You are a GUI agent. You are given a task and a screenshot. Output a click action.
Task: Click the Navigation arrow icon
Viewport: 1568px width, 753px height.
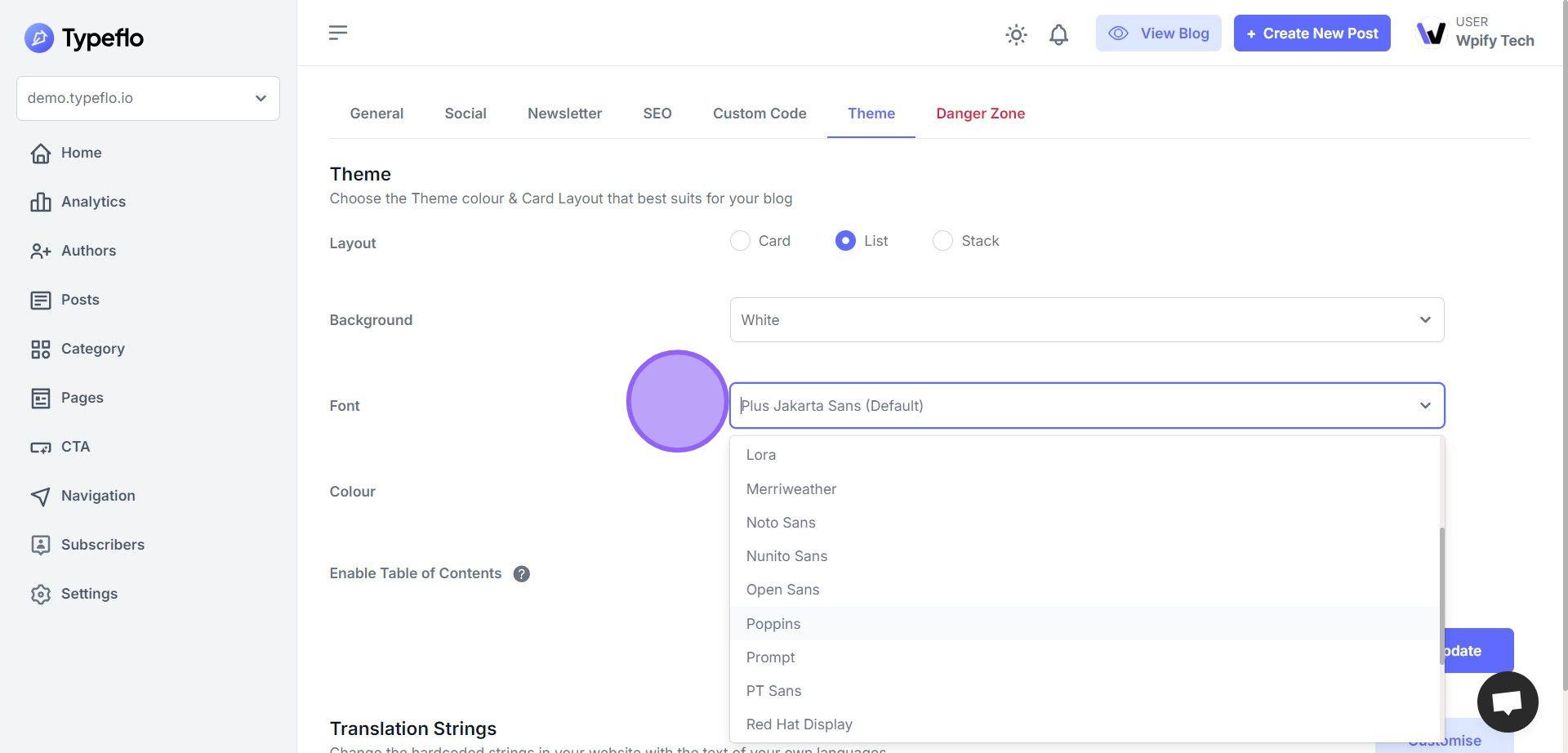[40, 496]
